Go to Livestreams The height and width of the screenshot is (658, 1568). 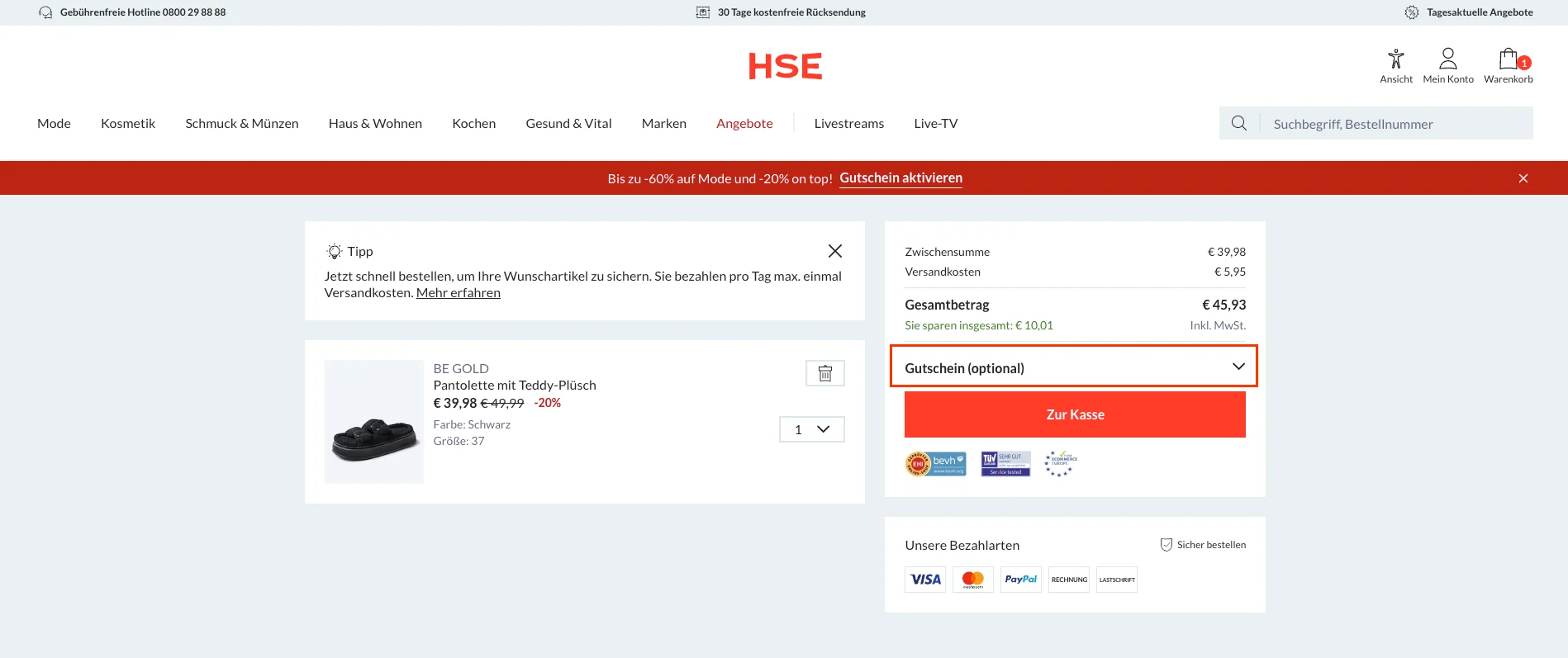tap(849, 123)
